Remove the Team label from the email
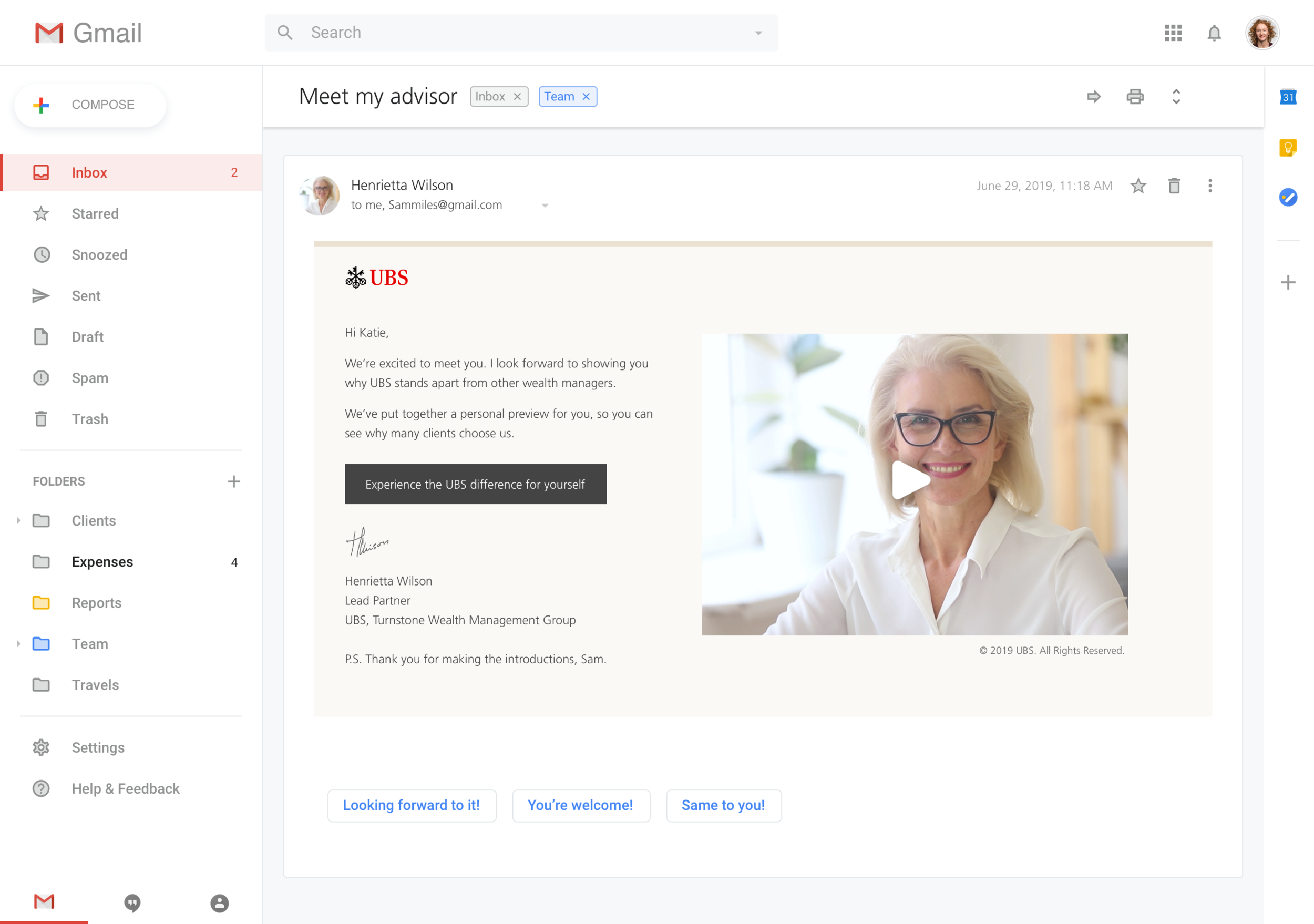Viewport: 1314px width, 924px height. 586,97
